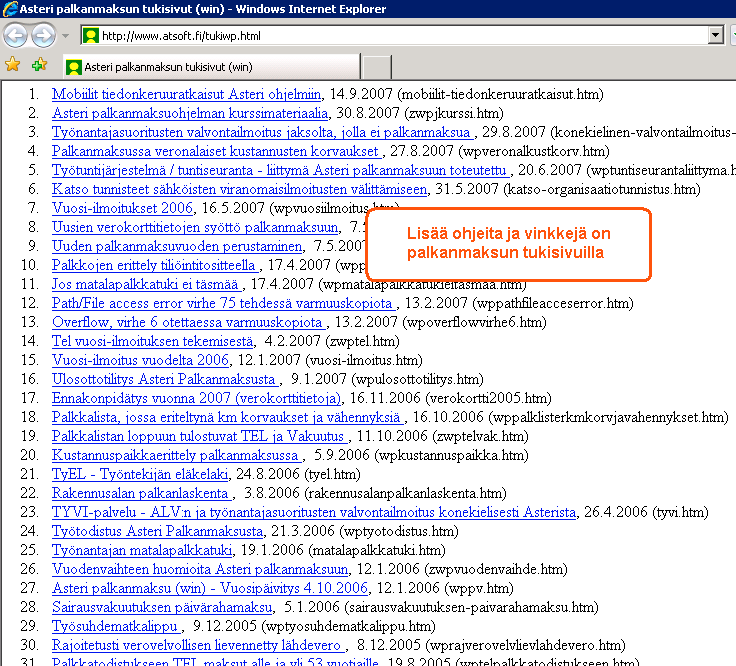
Task: Open Vuodenvaihteen huomioita Asteri palkanmaksuun link
Action: (x=200, y=569)
